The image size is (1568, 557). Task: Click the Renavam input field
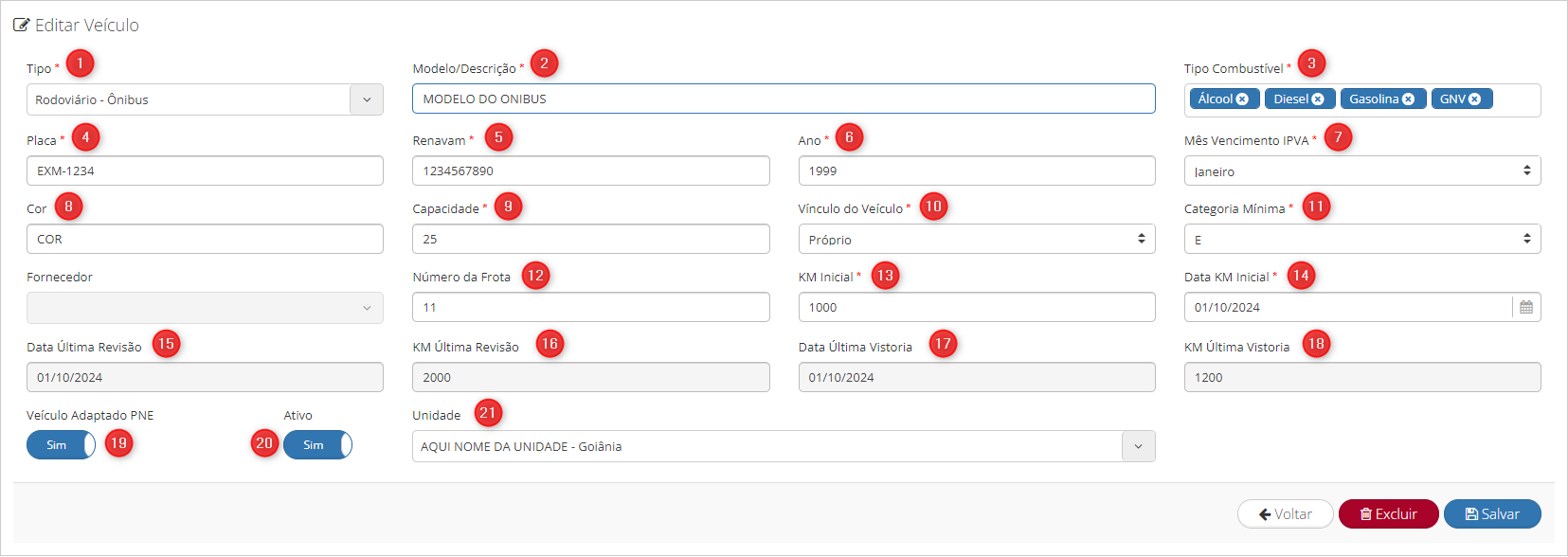(x=591, y=171)
